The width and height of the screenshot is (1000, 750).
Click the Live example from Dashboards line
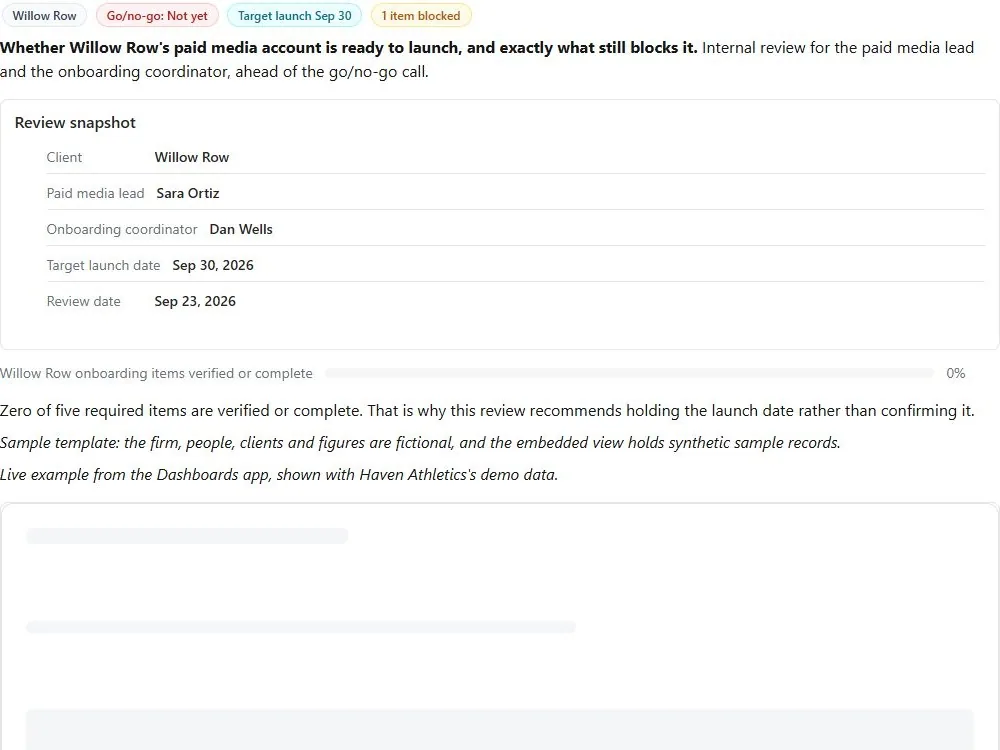click(279, 474)
